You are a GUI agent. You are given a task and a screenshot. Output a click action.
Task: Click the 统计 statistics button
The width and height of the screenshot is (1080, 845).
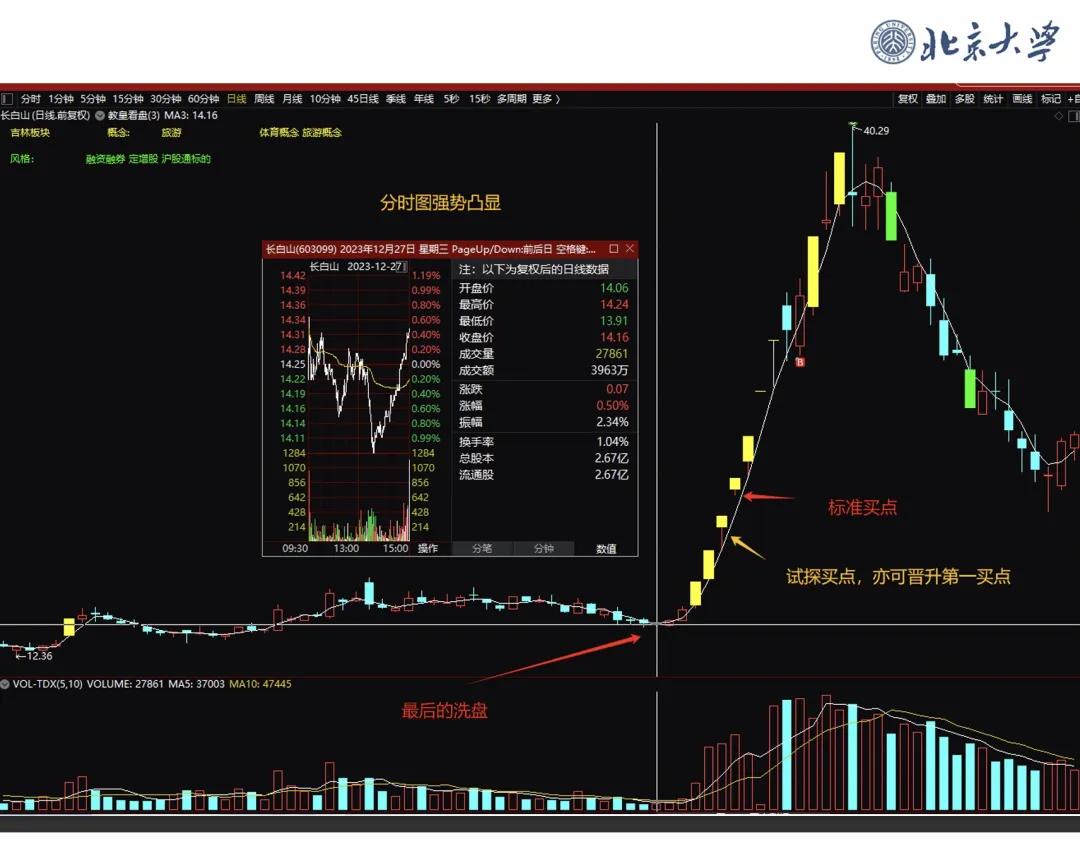pos(993,99)
